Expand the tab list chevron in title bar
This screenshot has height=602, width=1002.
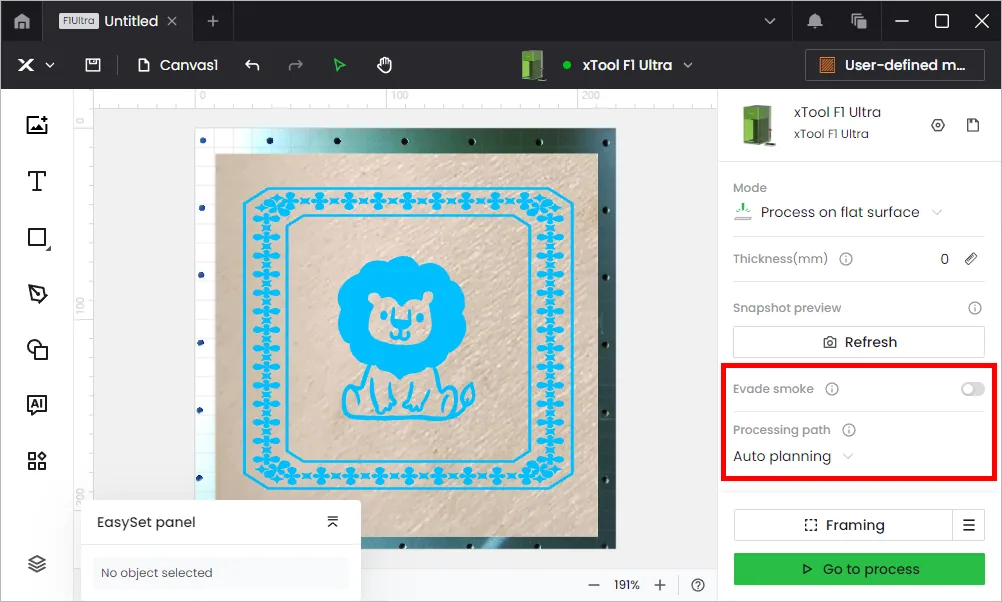(x=770, y=21)
